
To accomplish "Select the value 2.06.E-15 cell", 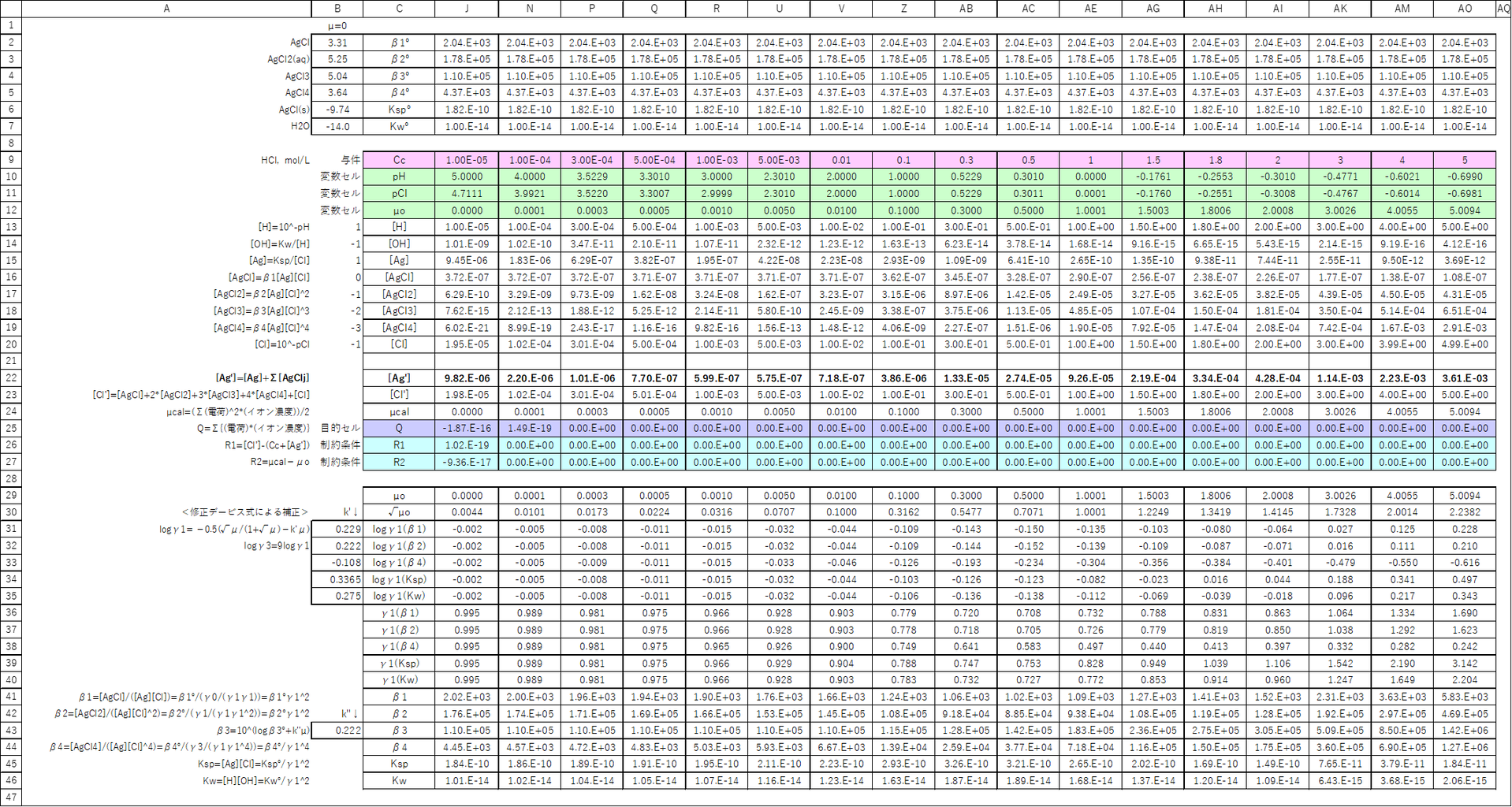I will point(1465,780).
